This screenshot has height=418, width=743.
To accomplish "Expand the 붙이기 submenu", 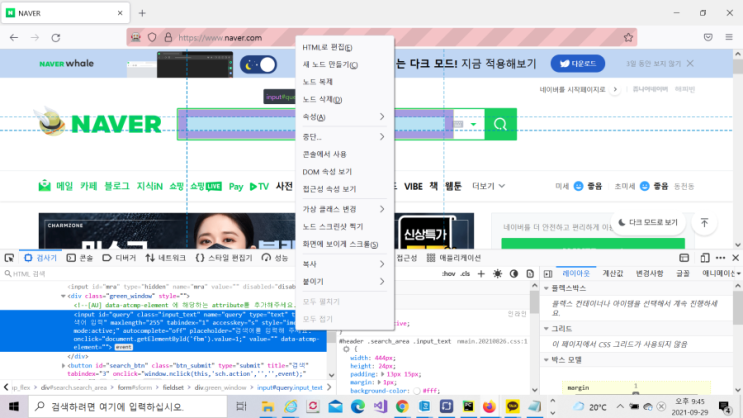I will (344, 282).
